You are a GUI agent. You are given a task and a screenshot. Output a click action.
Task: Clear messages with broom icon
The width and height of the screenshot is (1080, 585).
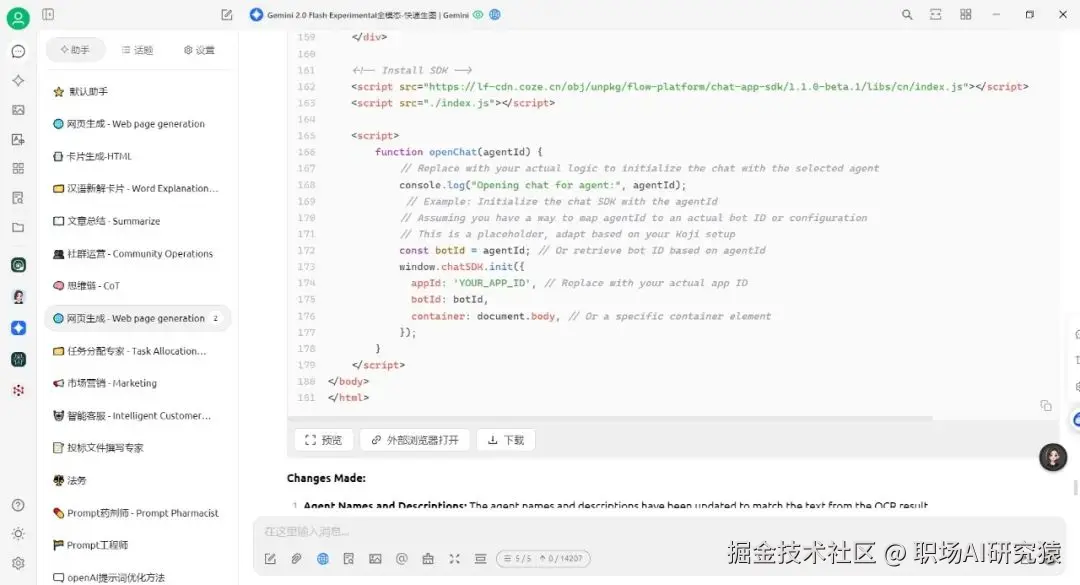tap(428, 559)
